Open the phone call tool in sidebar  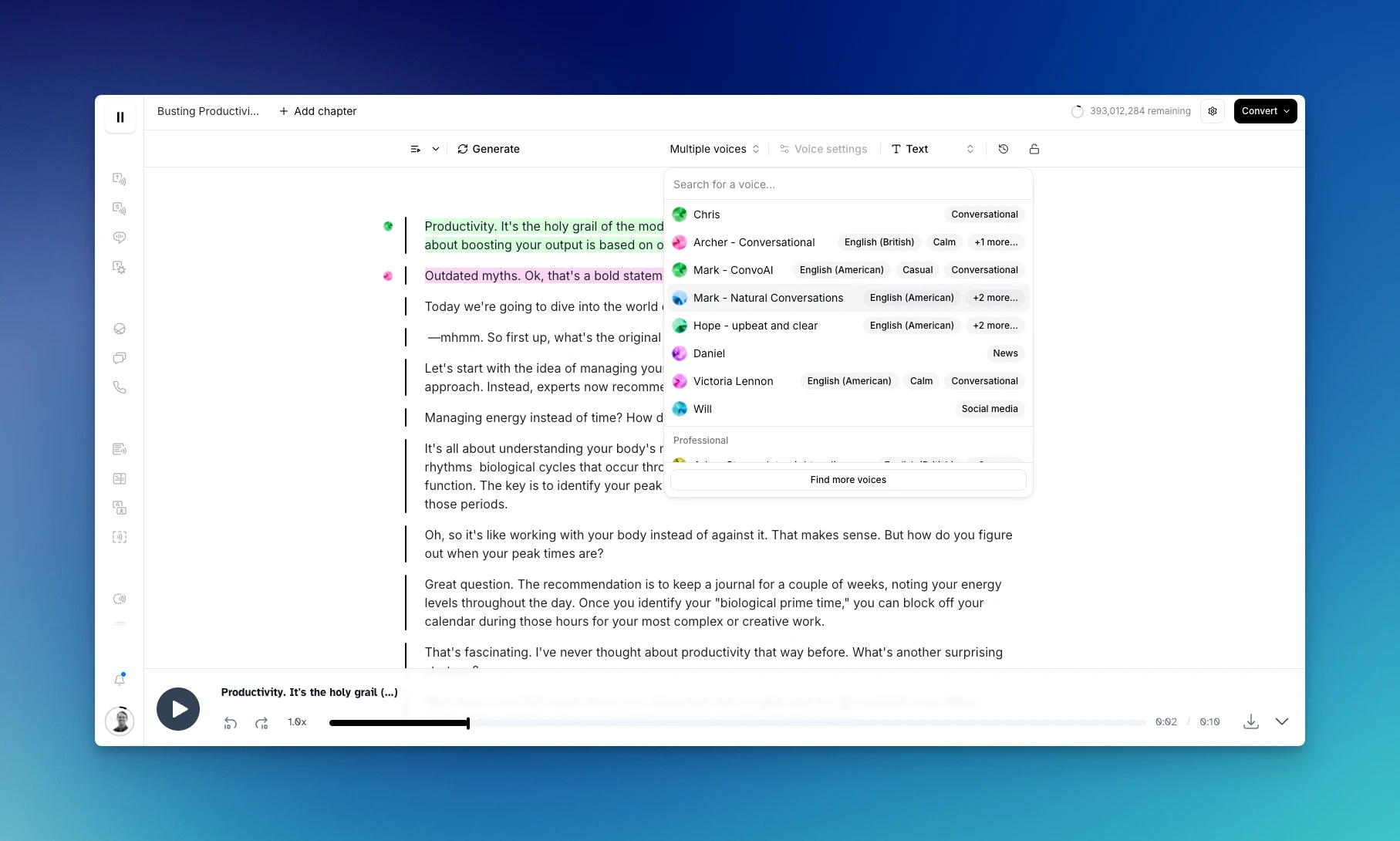120,387
